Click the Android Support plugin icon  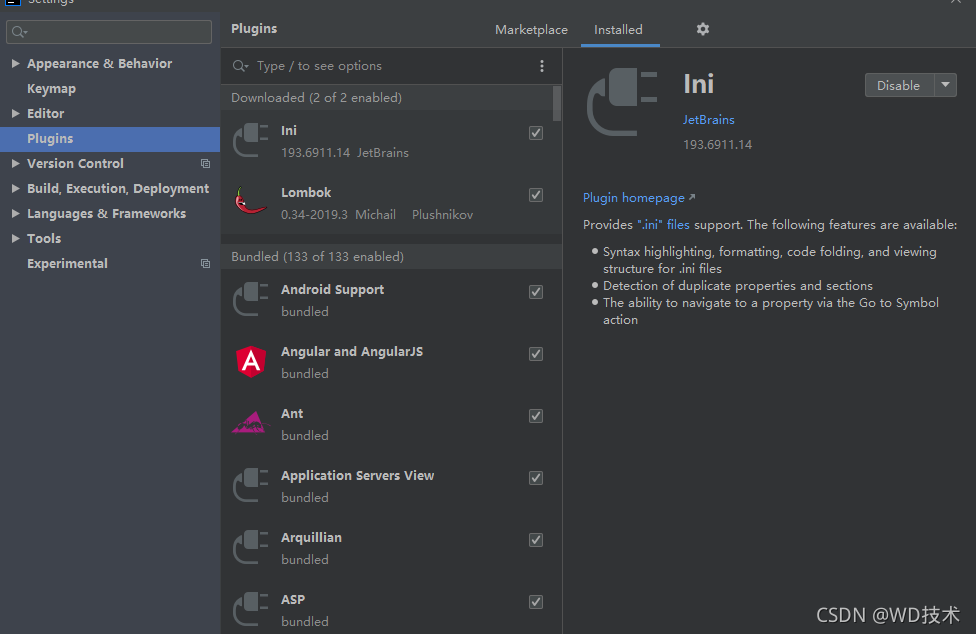(251, 299)
